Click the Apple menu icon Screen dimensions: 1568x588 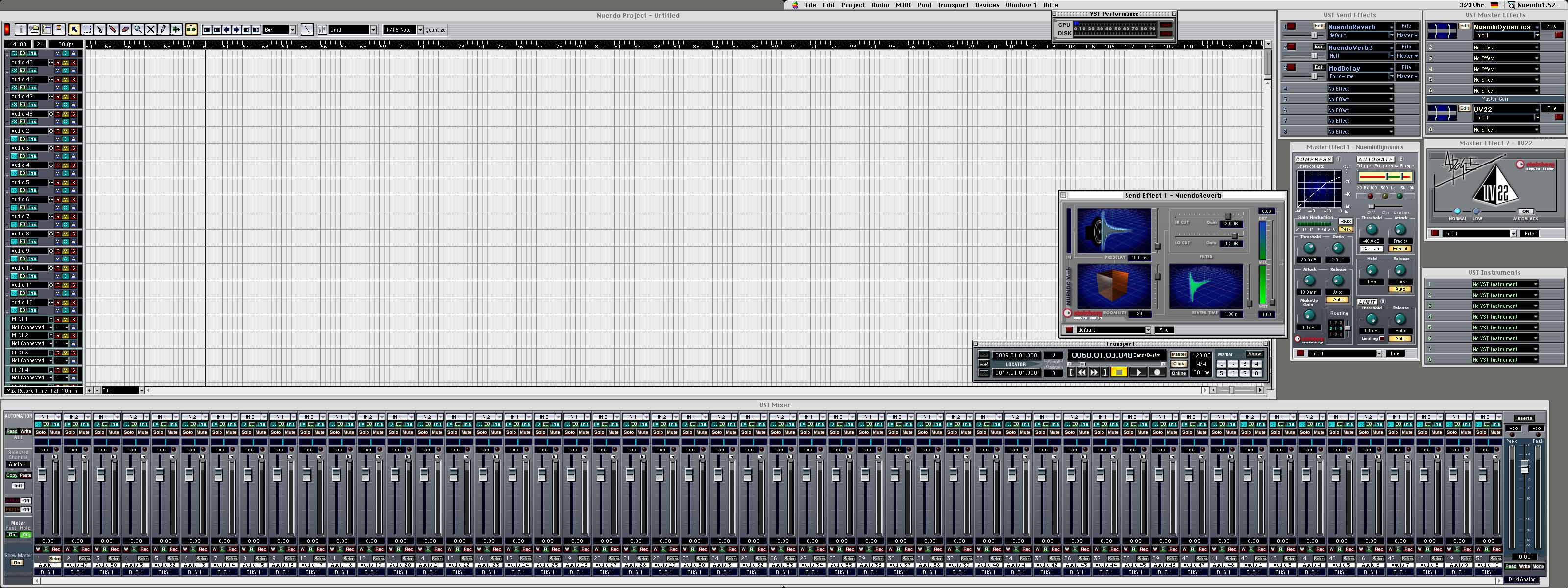[794, 5]
